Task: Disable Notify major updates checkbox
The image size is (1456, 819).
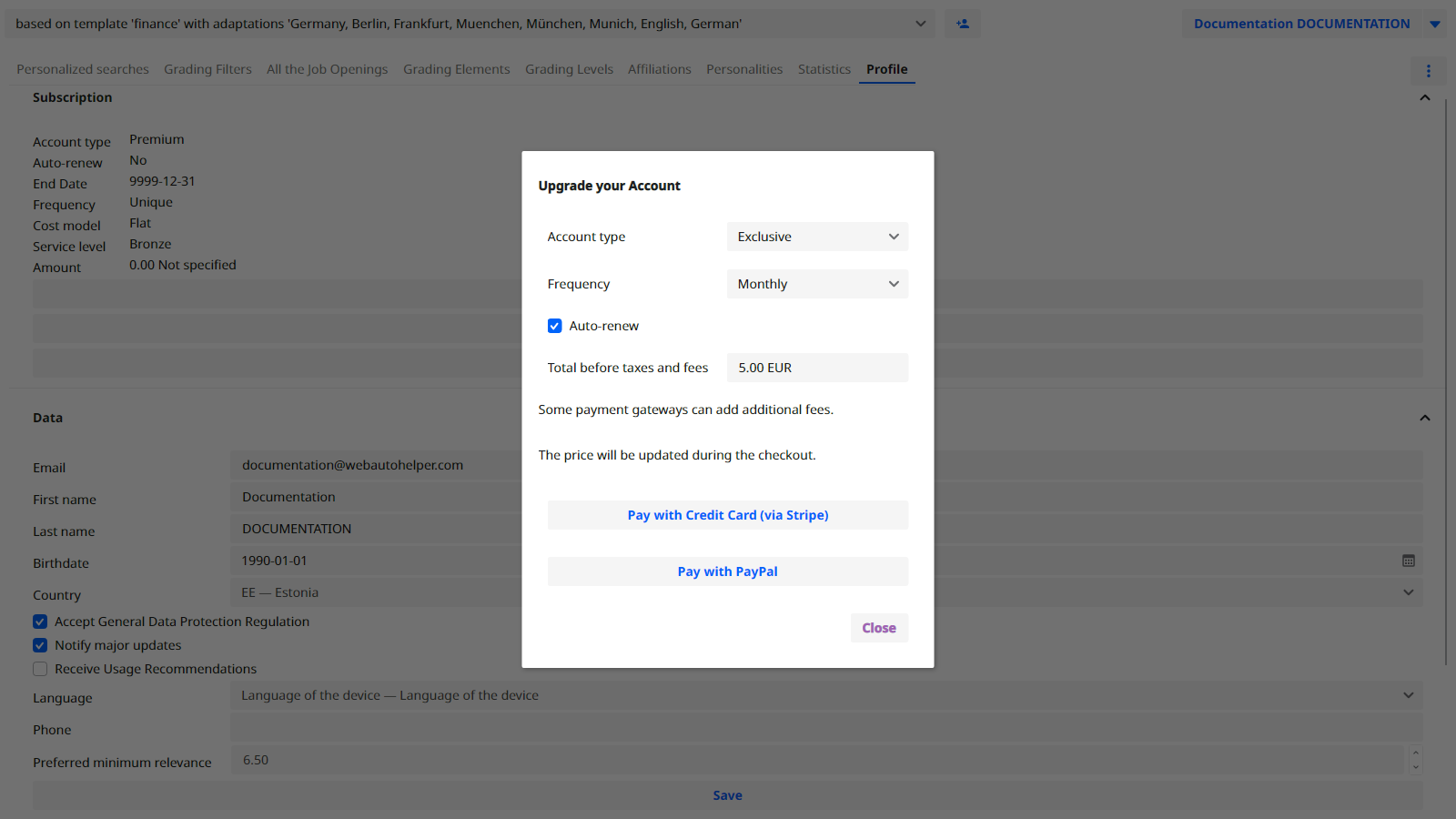Action: [40, 645]
